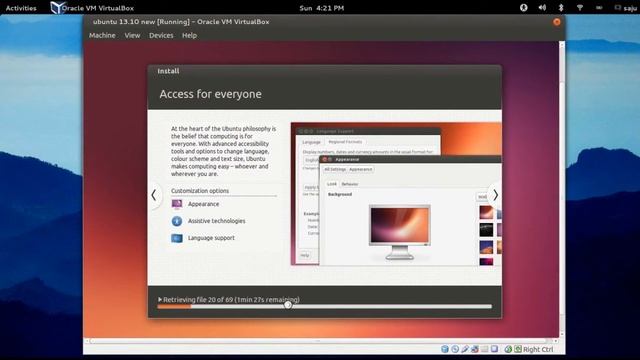The height and width of the screenshot is (360, 640).
Task: Open the clock showing Sun 4:21 PM
Action: coord(322,8)
